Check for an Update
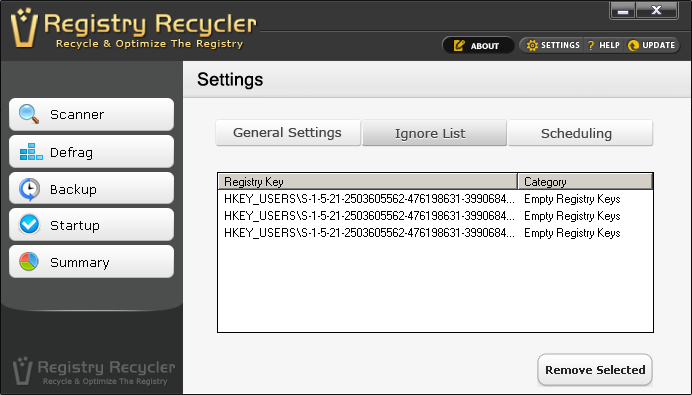Image resolution: width=692 pixels, height=395 pixels. coord(651,45)
